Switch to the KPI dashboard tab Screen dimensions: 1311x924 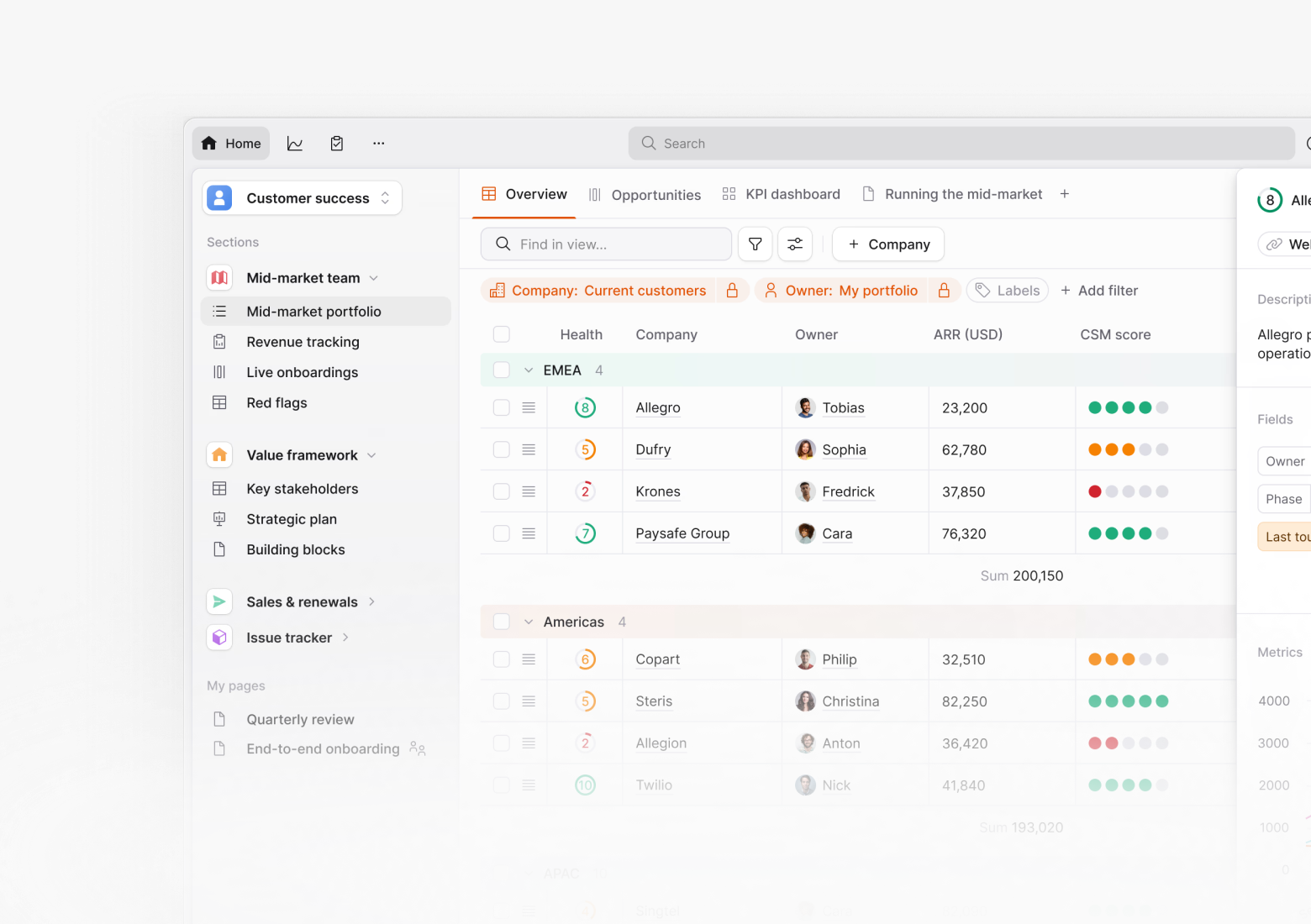coord(782,194)
